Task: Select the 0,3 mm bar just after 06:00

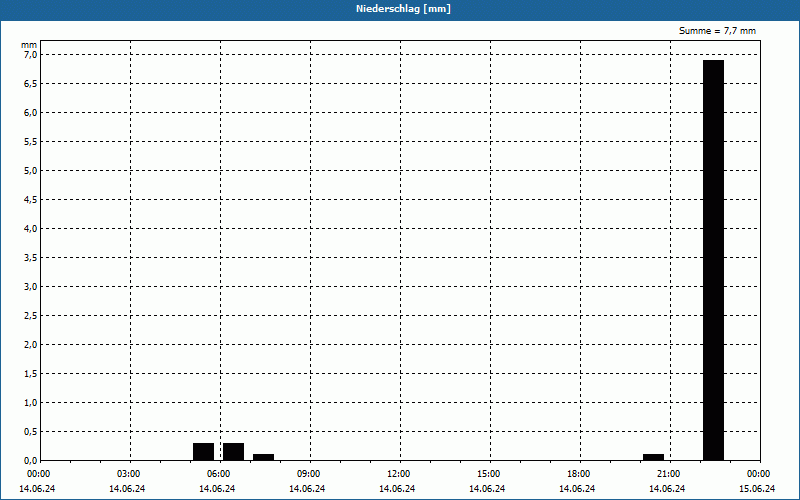Action: click(x=233, y=452)
